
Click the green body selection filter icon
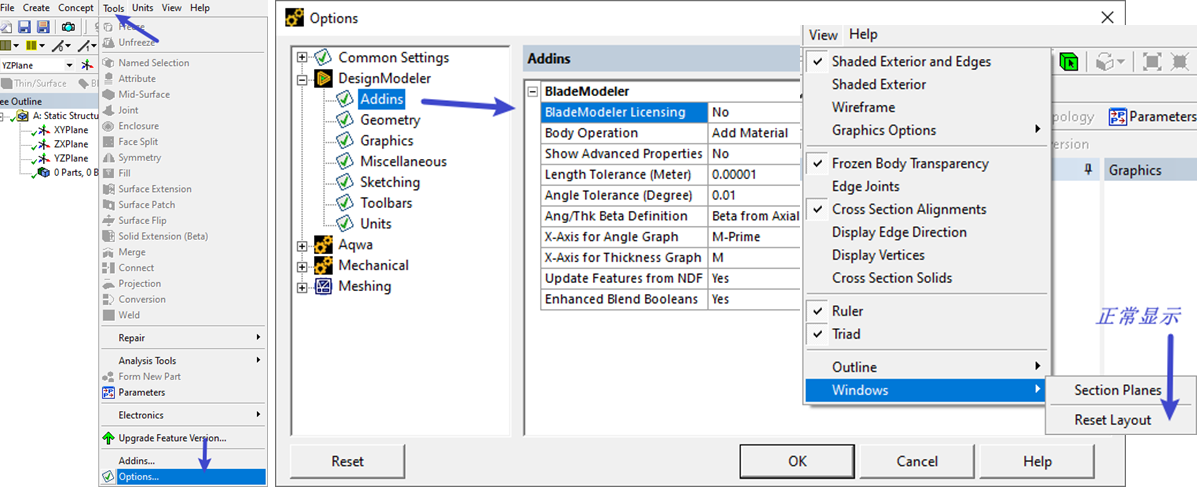[x=1069, y=61]
